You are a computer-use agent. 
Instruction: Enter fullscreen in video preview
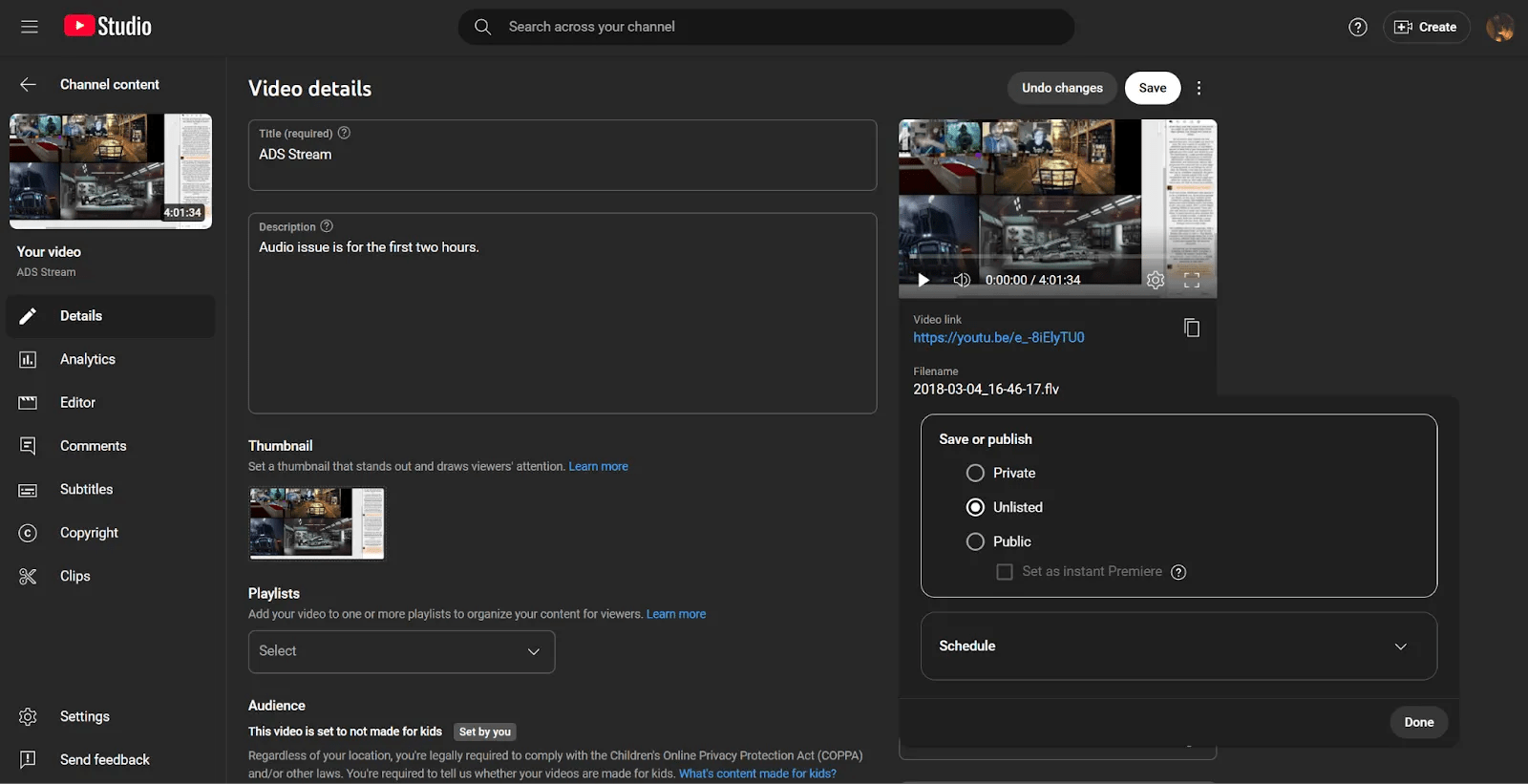click(1192, 280)
